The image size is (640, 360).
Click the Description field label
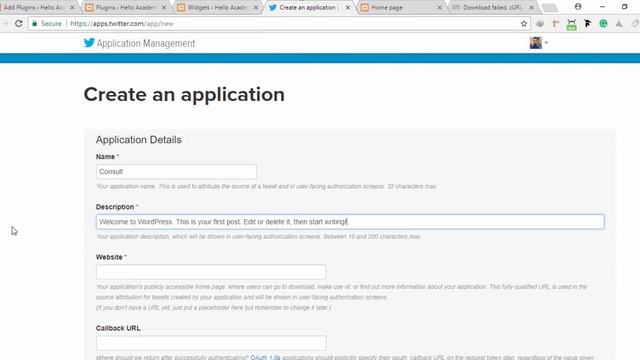pyautogui.click(x=115, y=207)
